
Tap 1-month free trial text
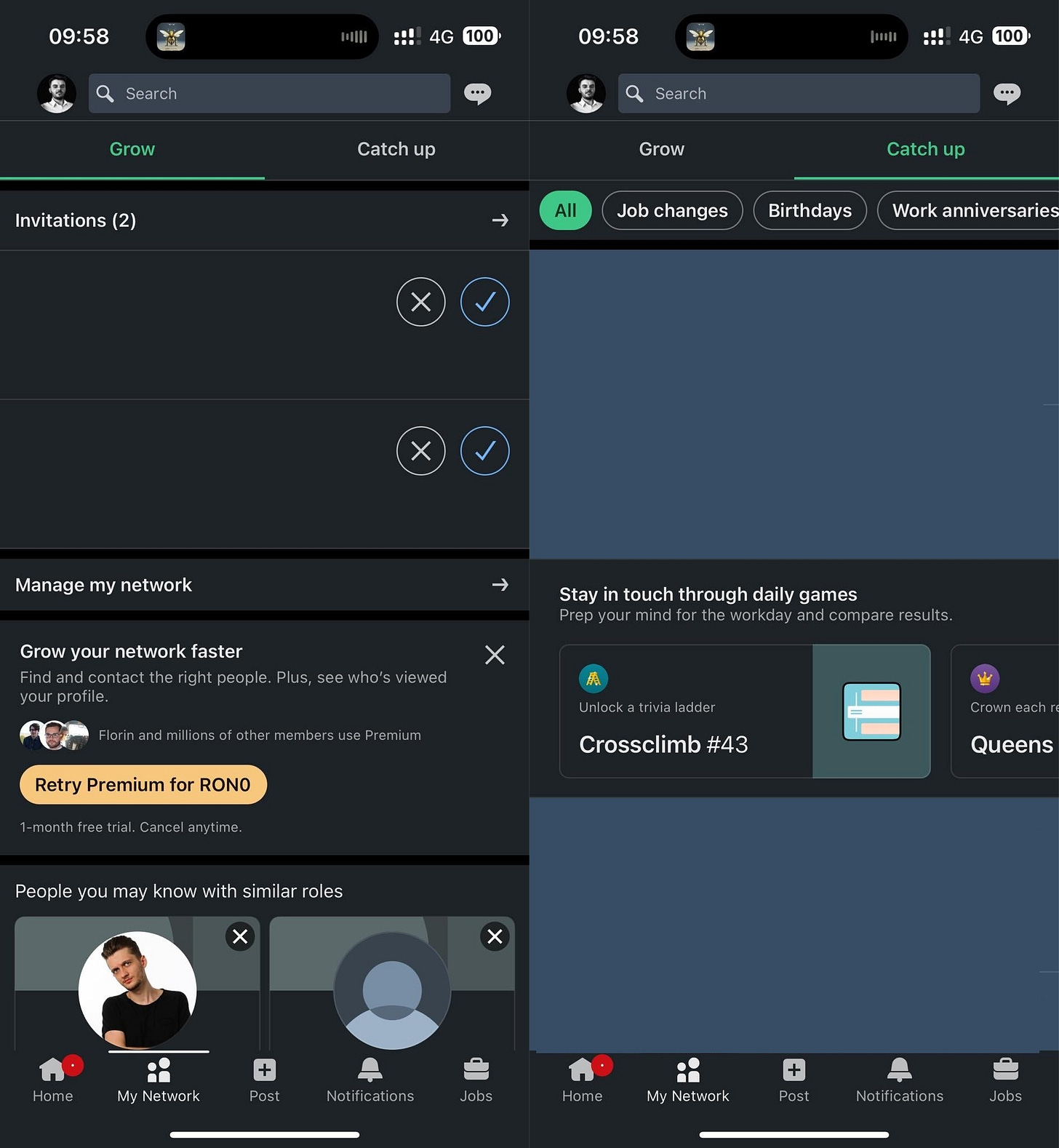[131, 827]
